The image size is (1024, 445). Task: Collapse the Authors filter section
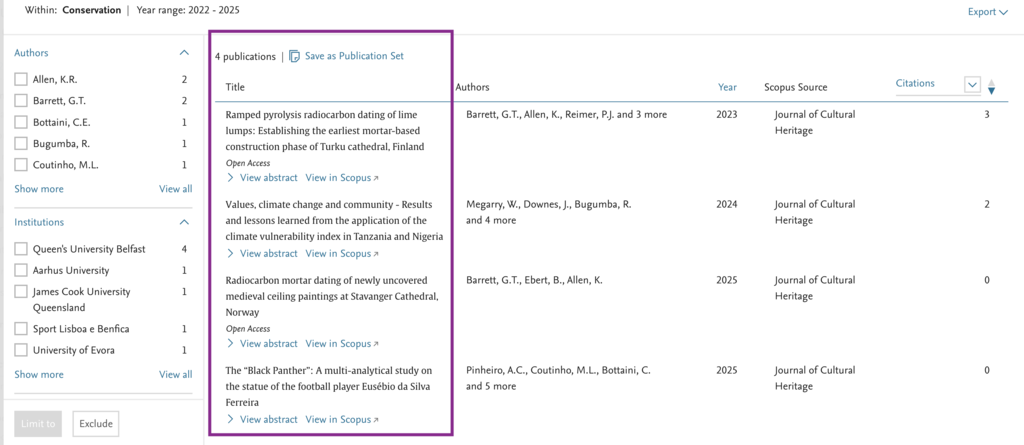coord(184,53)
